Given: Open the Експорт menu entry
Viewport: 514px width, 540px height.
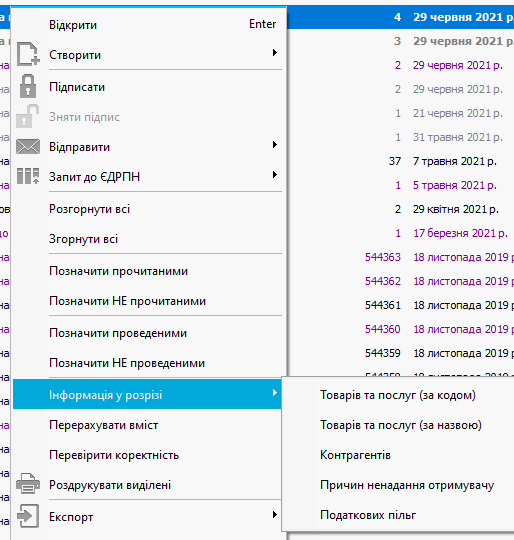Looking at the screenshot, I should click(148, 517).
